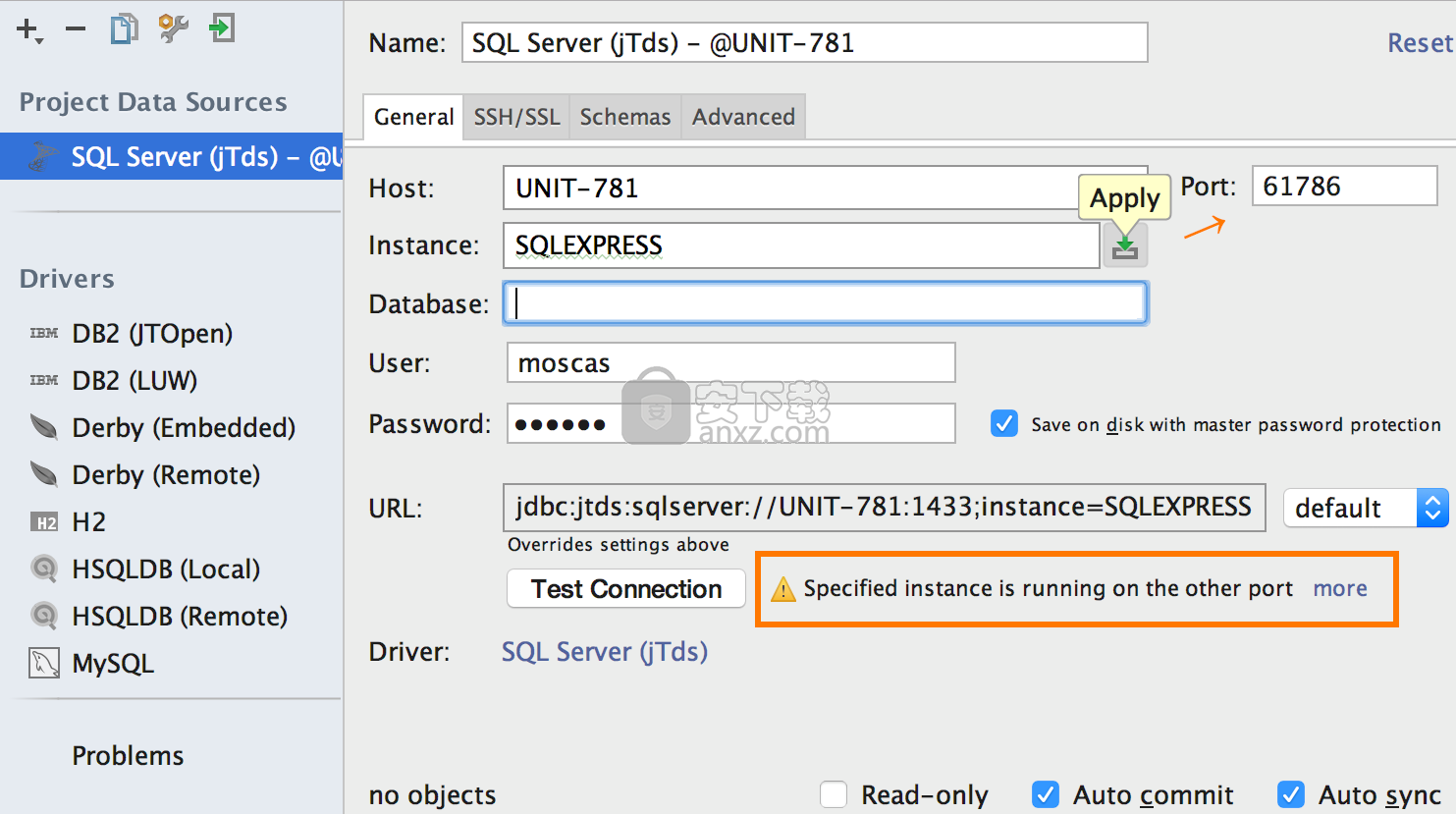
Task: Click the more link in warning
Action: coord(1340,589)
